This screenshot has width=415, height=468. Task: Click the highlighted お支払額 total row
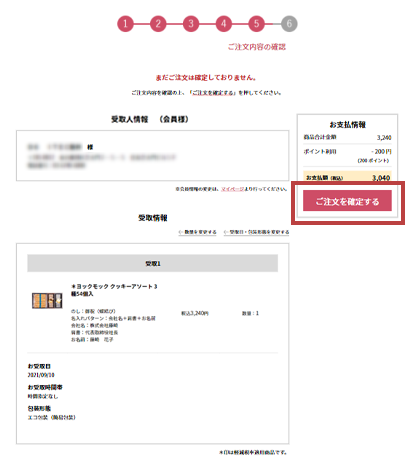pyautogui.click(x=347, y=177)
